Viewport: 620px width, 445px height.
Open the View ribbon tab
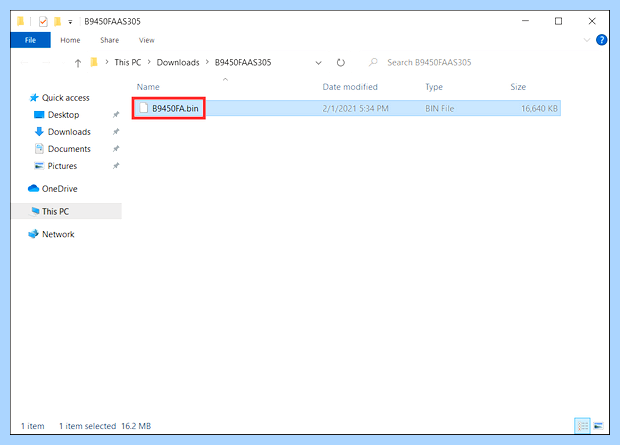(147, 40)
